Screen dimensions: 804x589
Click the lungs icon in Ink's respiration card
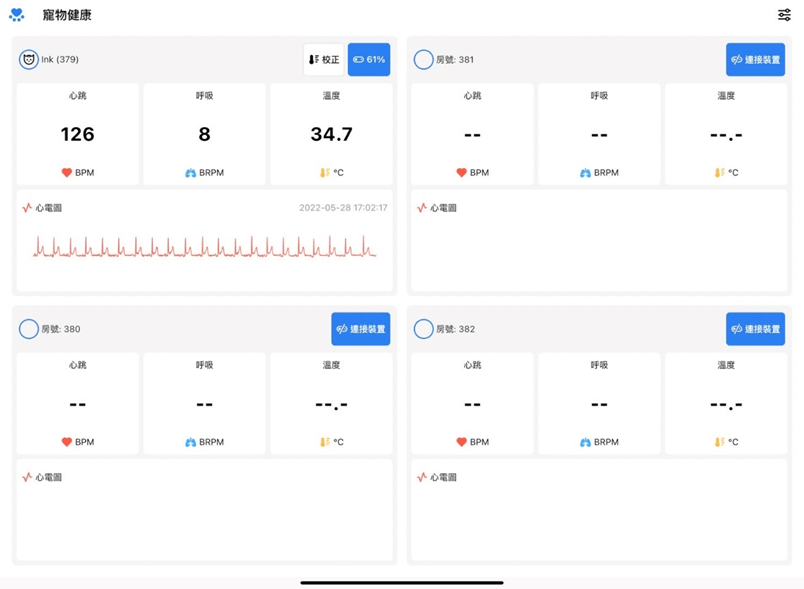click(191, 173)
